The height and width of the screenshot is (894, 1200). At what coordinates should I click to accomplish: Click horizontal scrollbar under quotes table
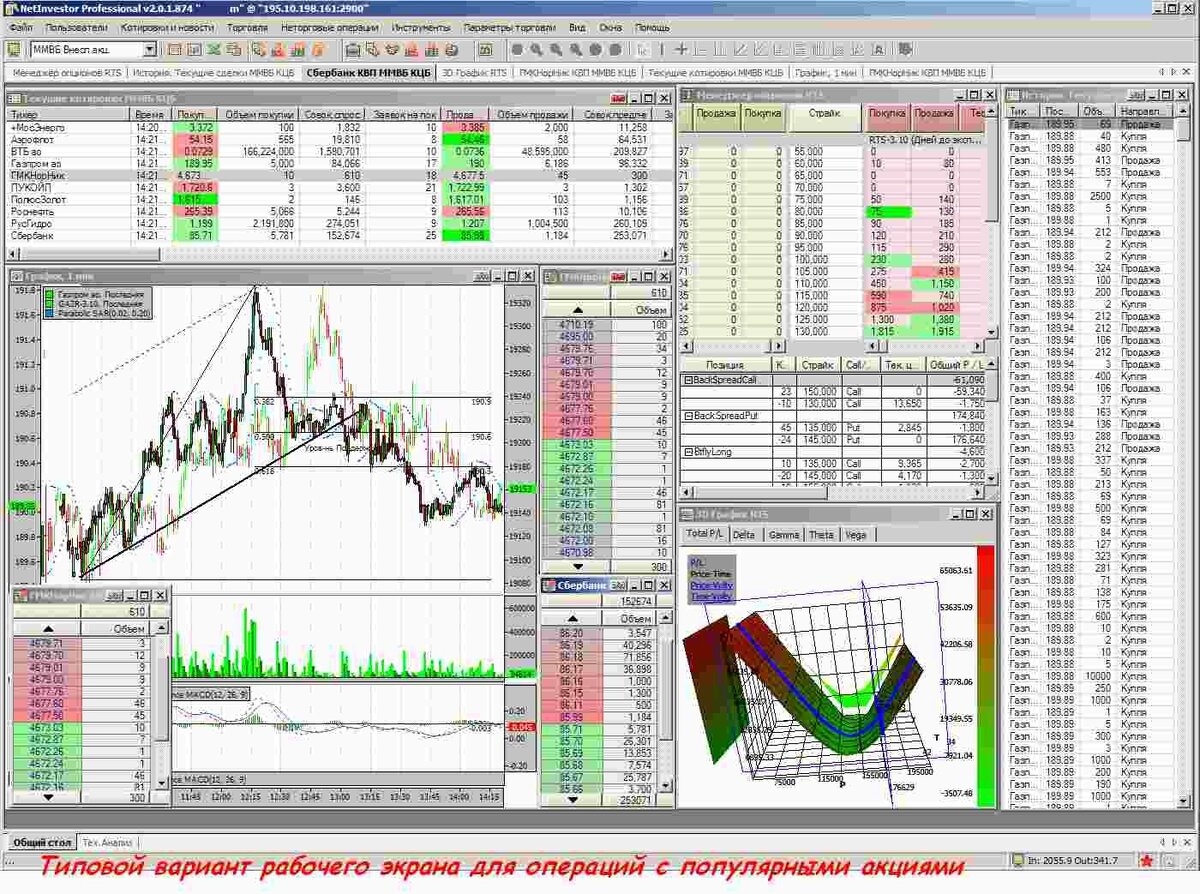(x=340, y=256)
